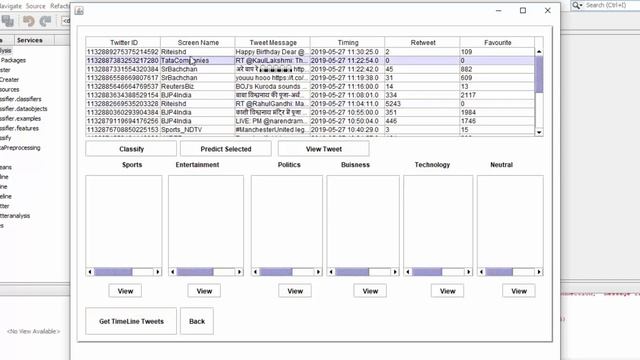Click timing cell 2019-05-27 10:55:00.0
The width and height of the screenshot is (640, 360).
point(347,112)
